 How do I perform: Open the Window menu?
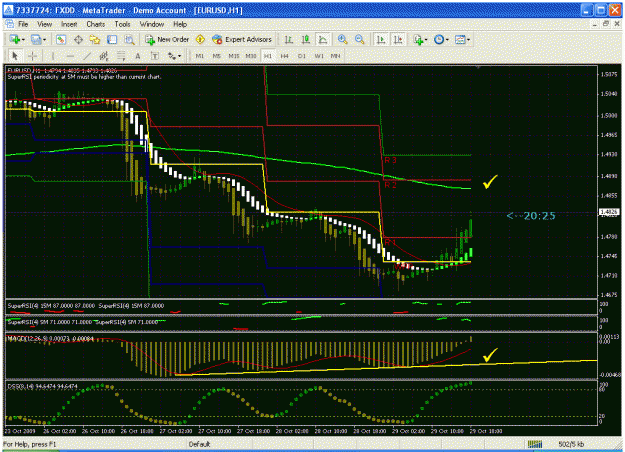(x=152, y=24)
